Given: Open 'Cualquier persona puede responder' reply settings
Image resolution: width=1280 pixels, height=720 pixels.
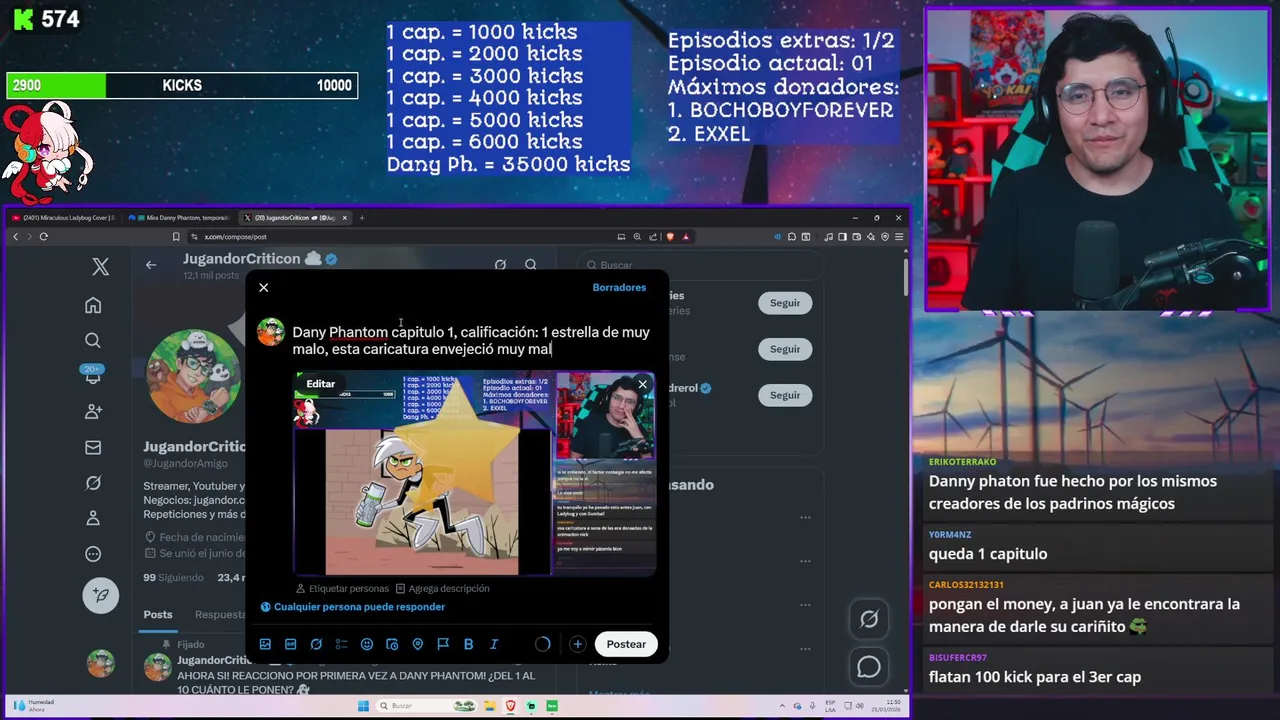Looking at the screenshot, I should (353, 607).
